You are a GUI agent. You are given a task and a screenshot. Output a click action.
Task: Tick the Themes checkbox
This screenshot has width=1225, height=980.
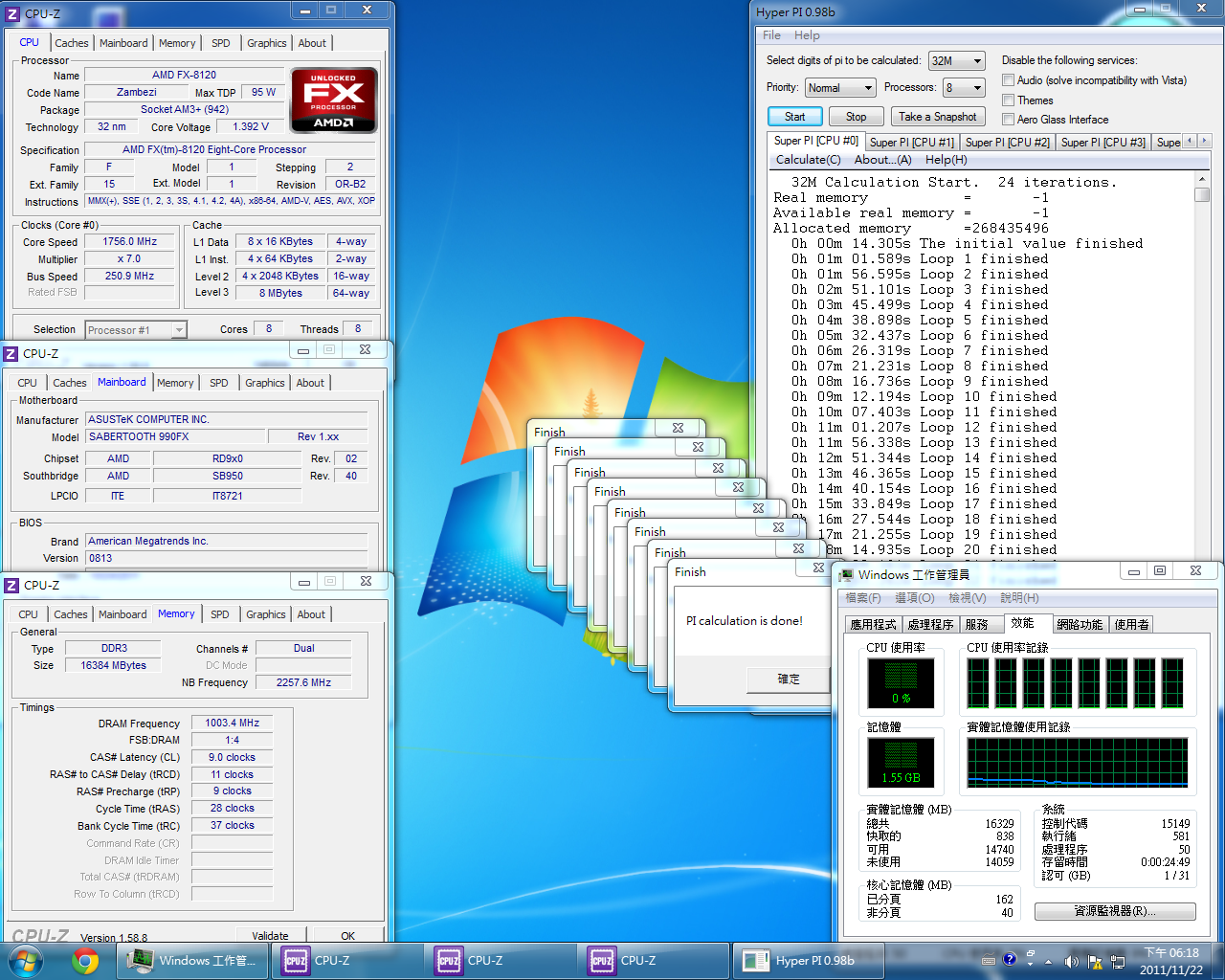point(1008,100)
